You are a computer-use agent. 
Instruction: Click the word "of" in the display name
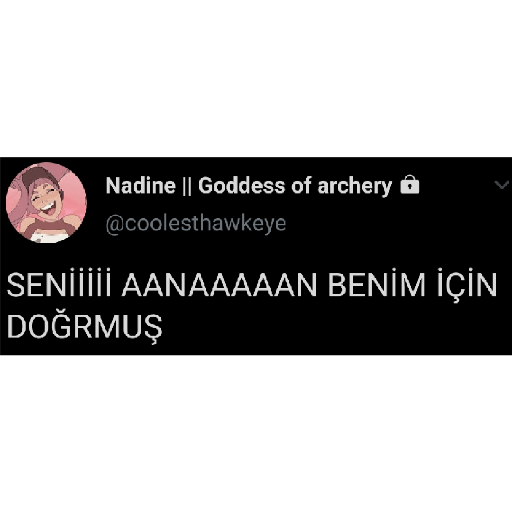coord(301,185)
